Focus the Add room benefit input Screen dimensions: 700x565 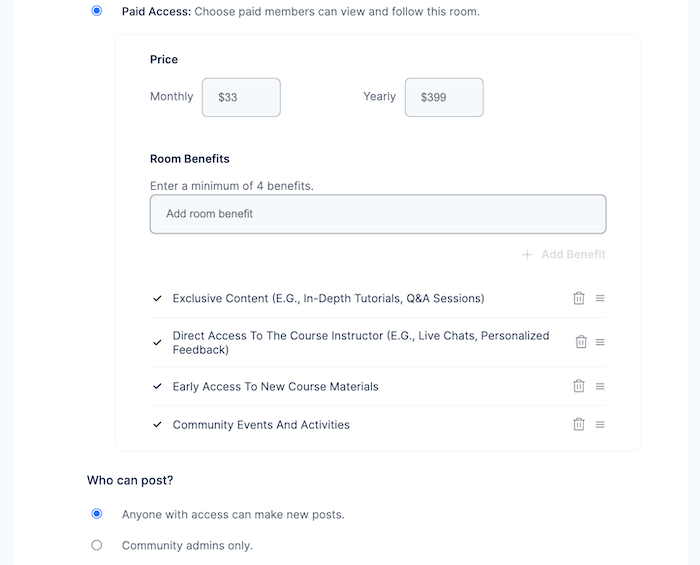378,214
